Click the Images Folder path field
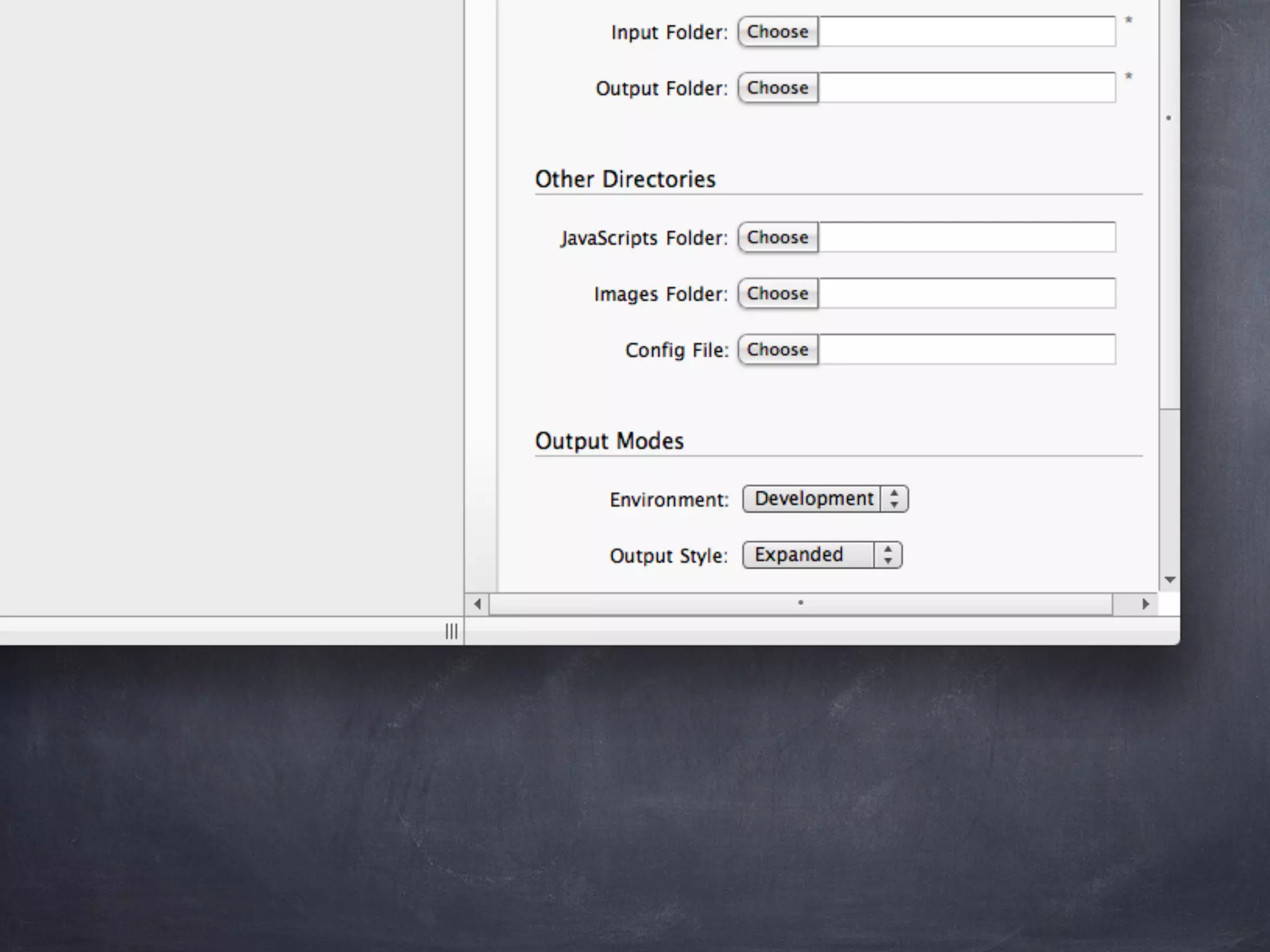1270x952 pixels. click(966, 293)
